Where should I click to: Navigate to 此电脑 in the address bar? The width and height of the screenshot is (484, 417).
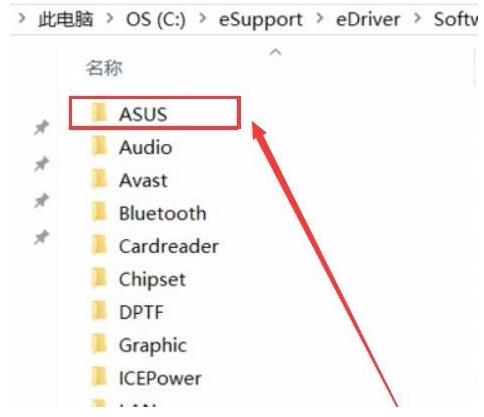point(65,19)
